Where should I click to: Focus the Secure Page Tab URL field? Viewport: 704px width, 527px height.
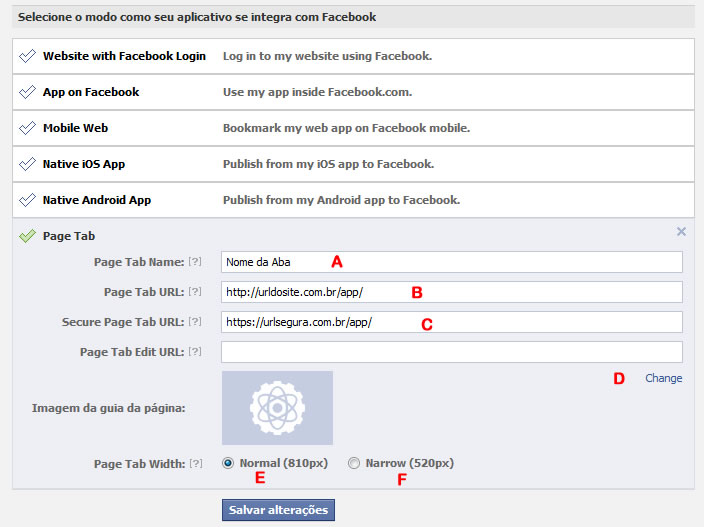click(x=452, y=322)
